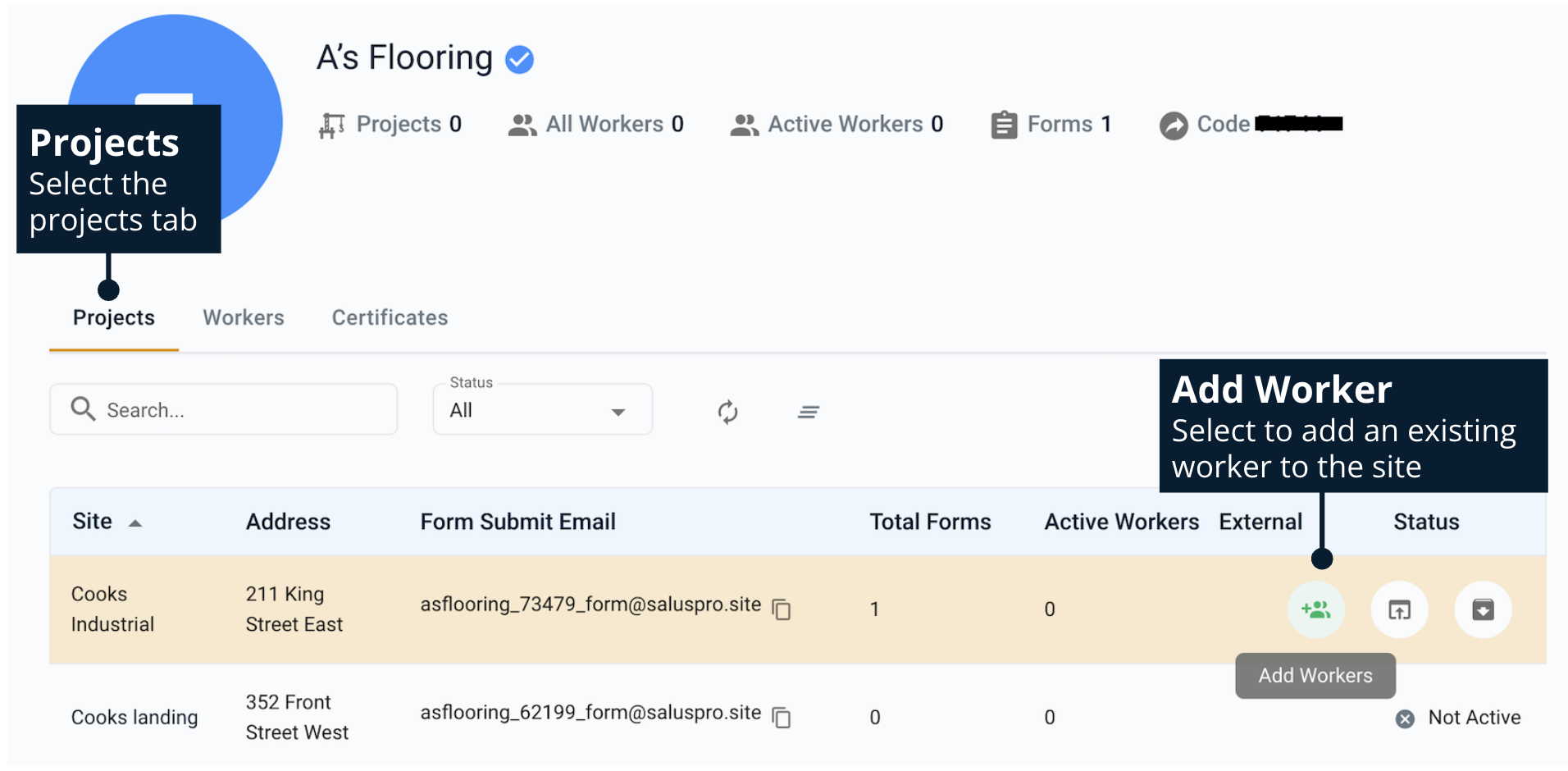Open the Cooks landing project row
Image resolution: width=1568 pixels, height=771 pixels.
coord(134,717)
